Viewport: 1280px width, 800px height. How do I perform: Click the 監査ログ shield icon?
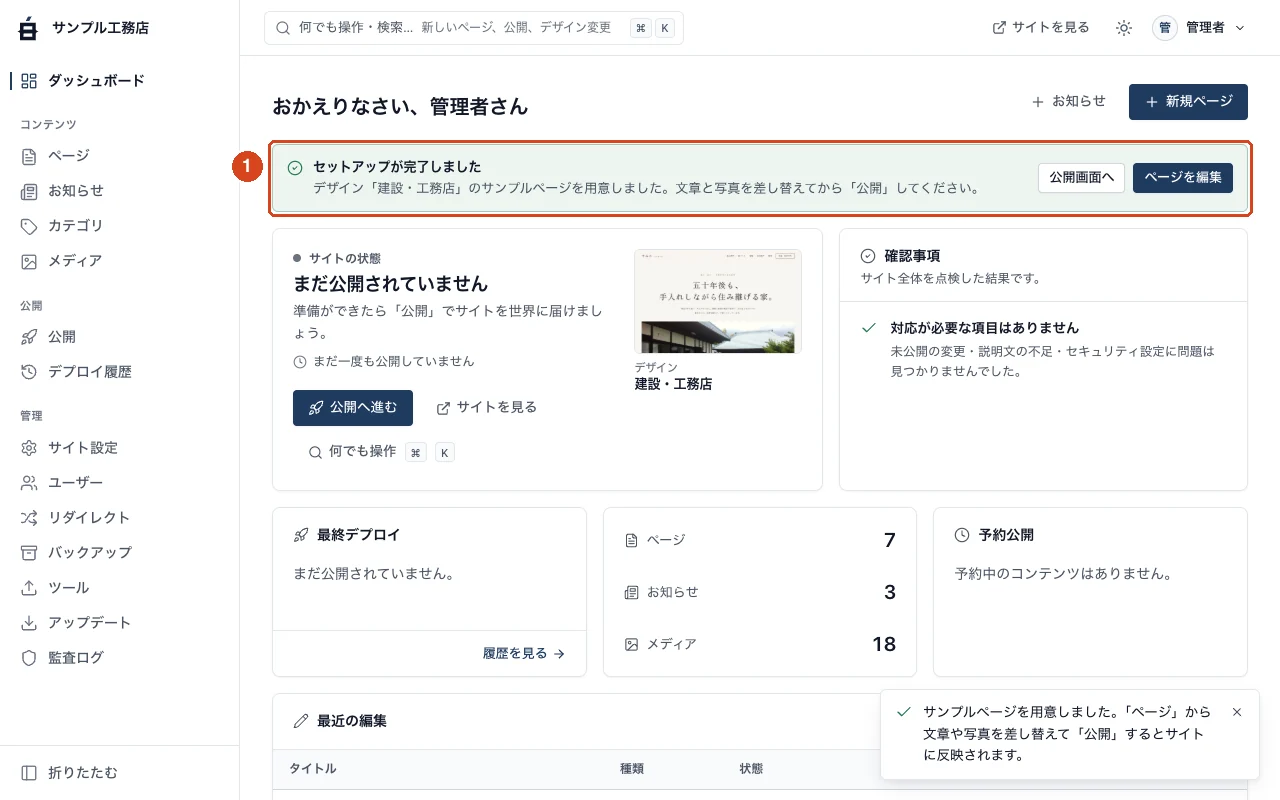(29, 658)
